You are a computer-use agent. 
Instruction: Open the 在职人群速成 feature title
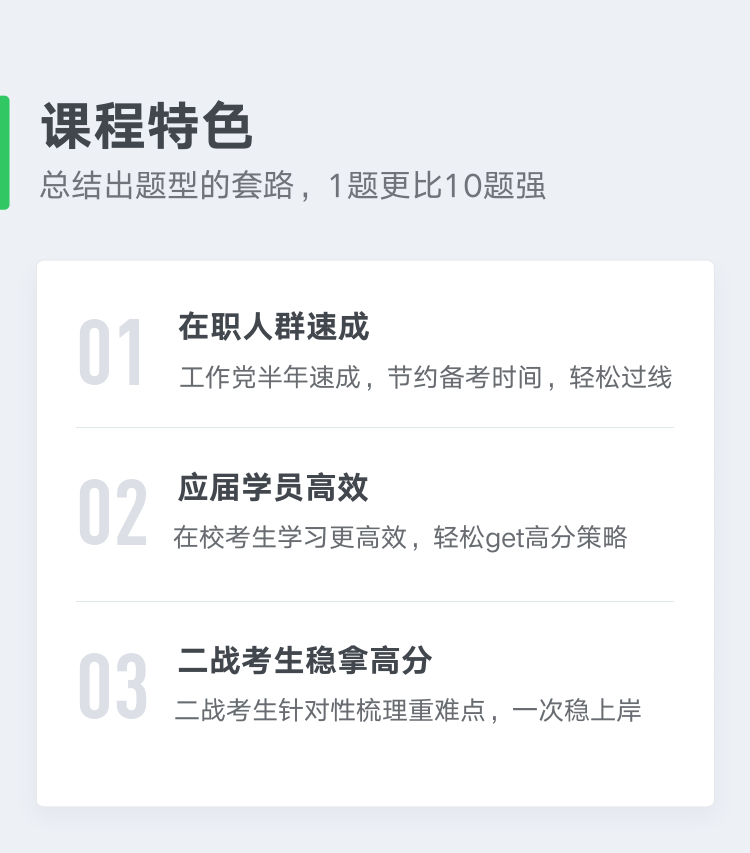tap(274, 326)
